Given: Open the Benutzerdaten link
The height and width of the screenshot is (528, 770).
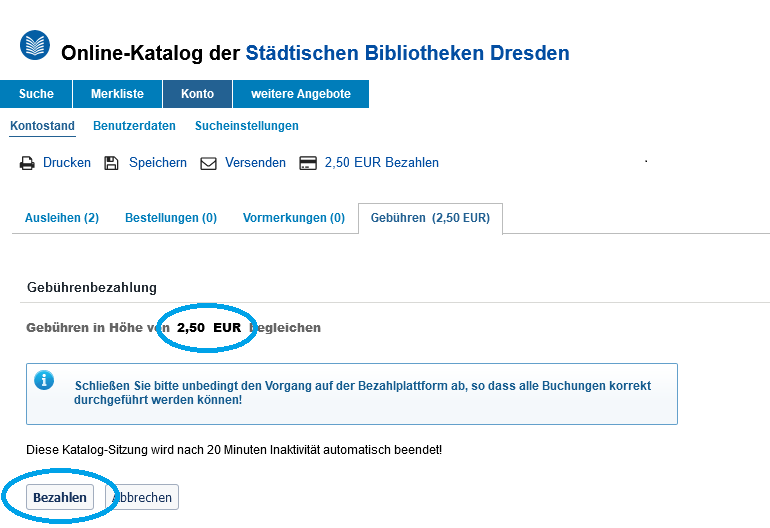Looking at the screenshot, I should (x=134, y=126).
